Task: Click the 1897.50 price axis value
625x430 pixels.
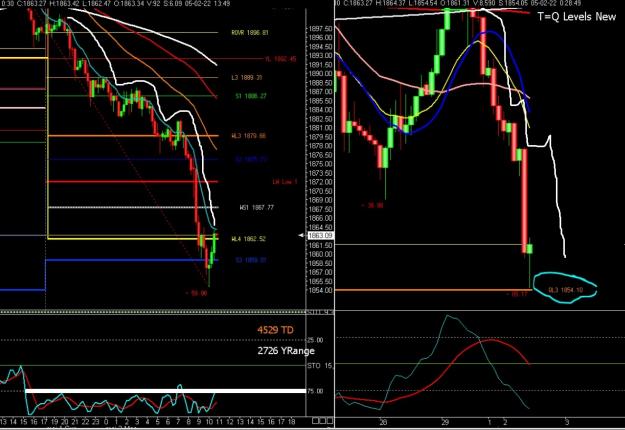Action: [x=320, y=29]
